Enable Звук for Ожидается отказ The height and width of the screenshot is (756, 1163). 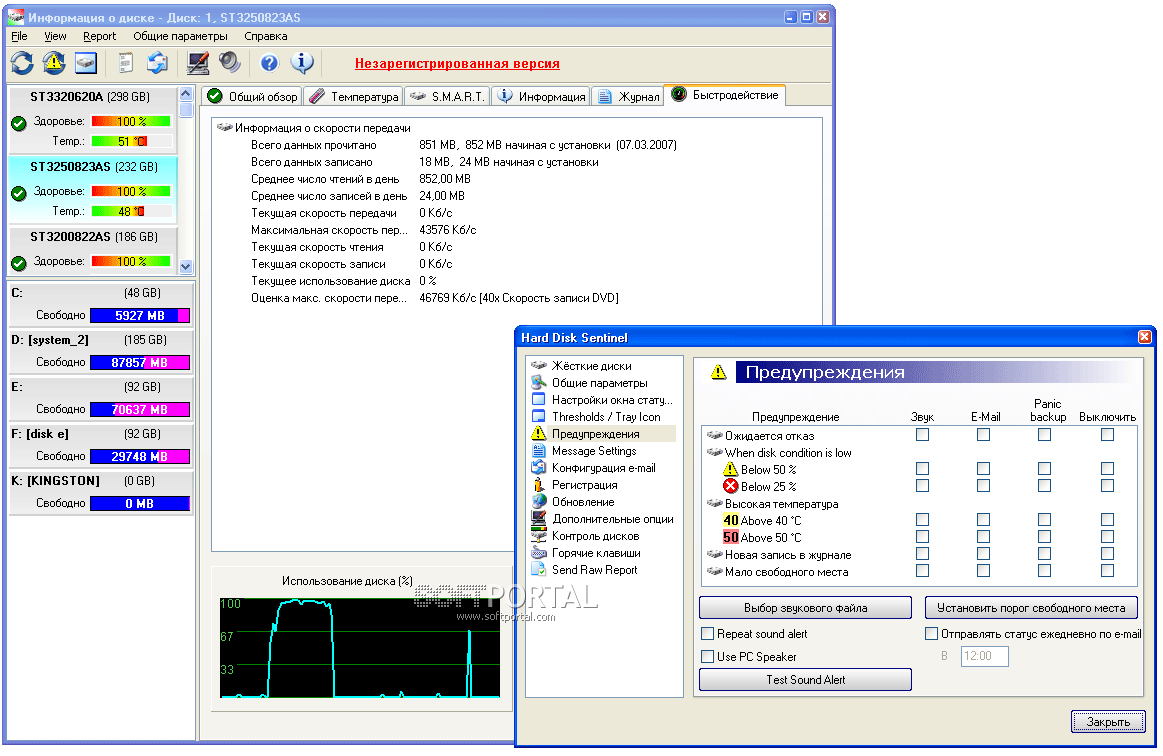[x=923, y=435]
